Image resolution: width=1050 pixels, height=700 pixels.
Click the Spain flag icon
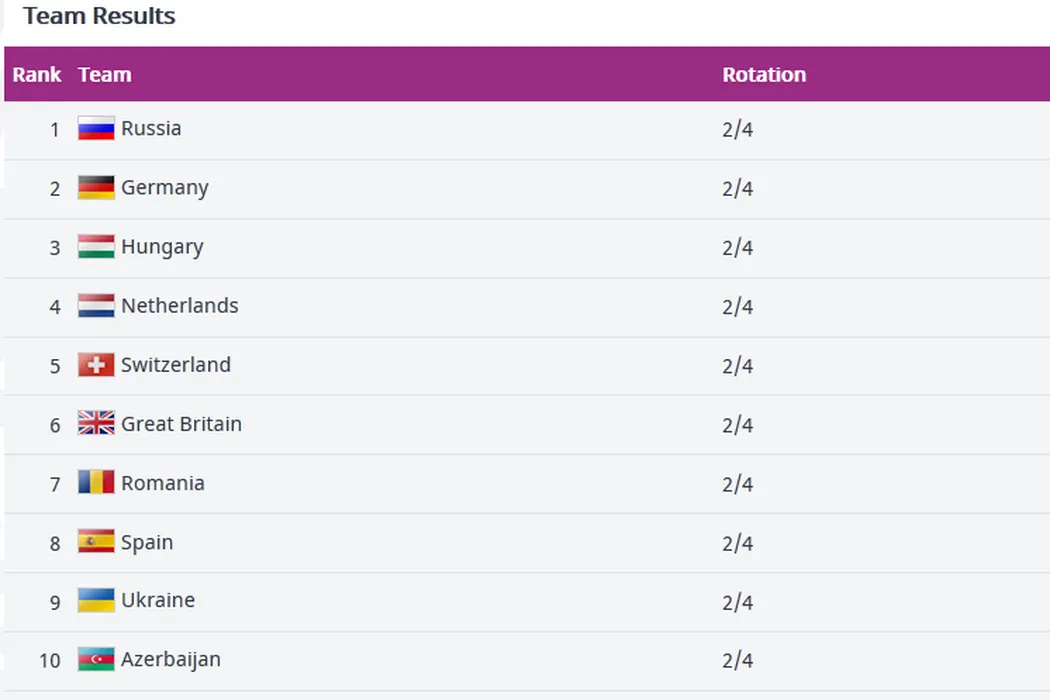pyautogui.click(x=96, y=542)
